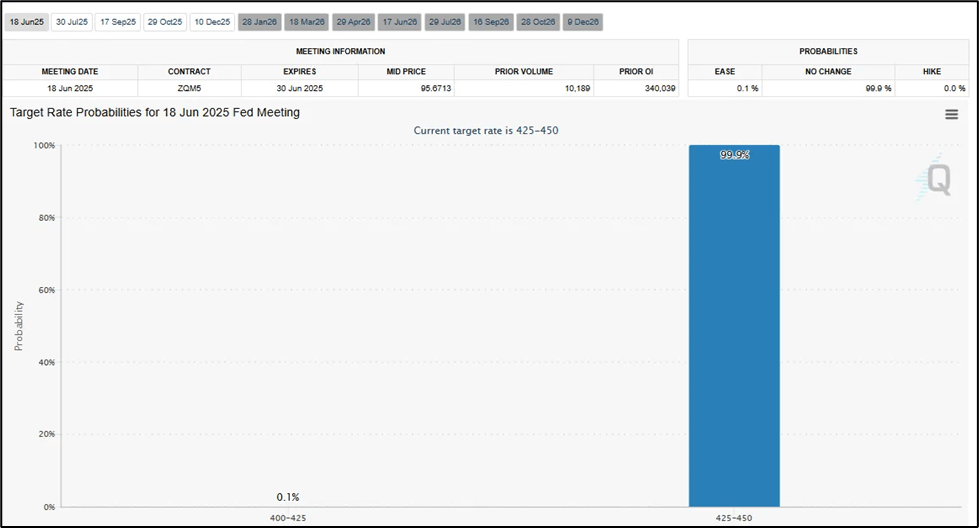This screenshot has height=528, width=979.
Task: Choose the 17 Jun26 meeting tab
Action: pyautogui.click(x=400, y=22)
